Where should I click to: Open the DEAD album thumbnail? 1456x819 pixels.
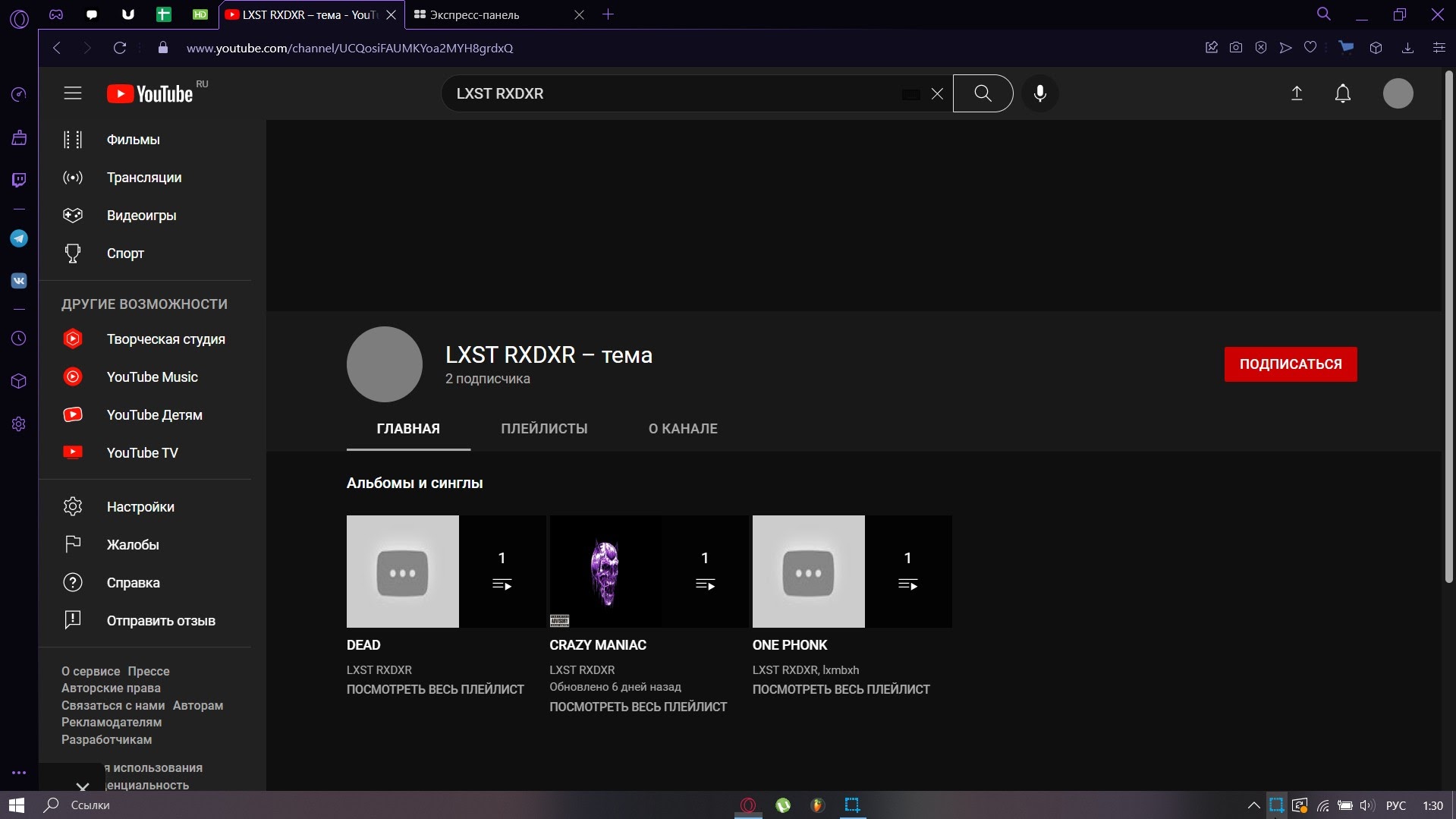(446, 572)
